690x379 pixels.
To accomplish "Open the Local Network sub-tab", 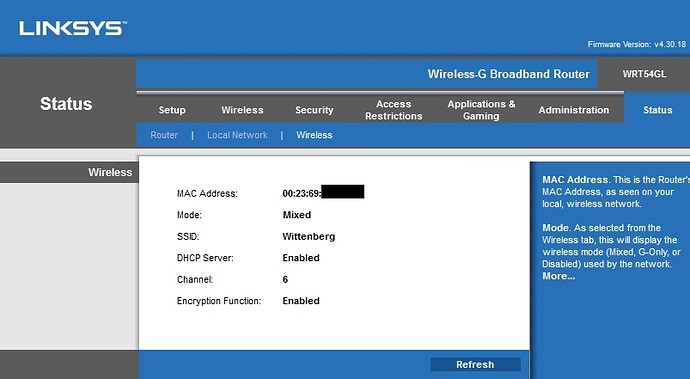I will [237, 135].
